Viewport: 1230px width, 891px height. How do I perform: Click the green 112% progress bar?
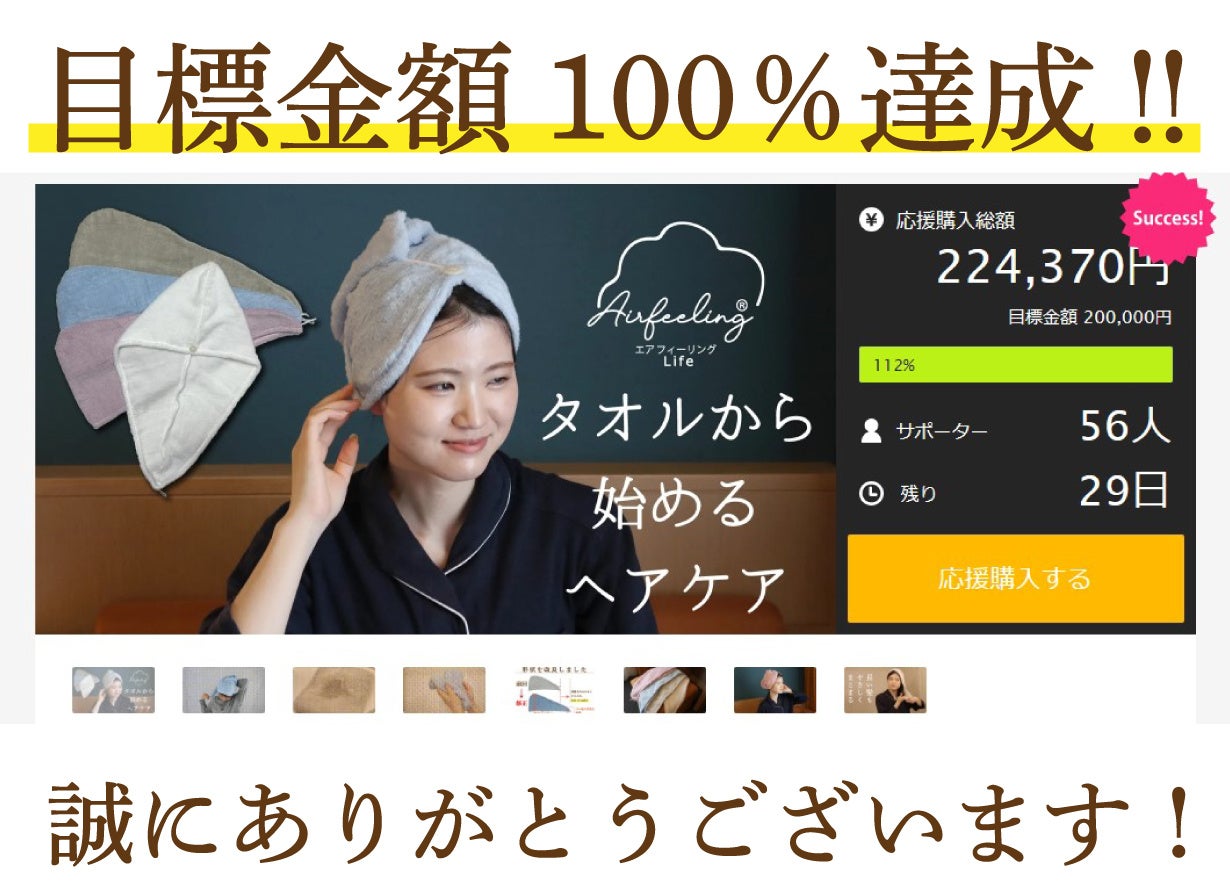pos(1015,365)
